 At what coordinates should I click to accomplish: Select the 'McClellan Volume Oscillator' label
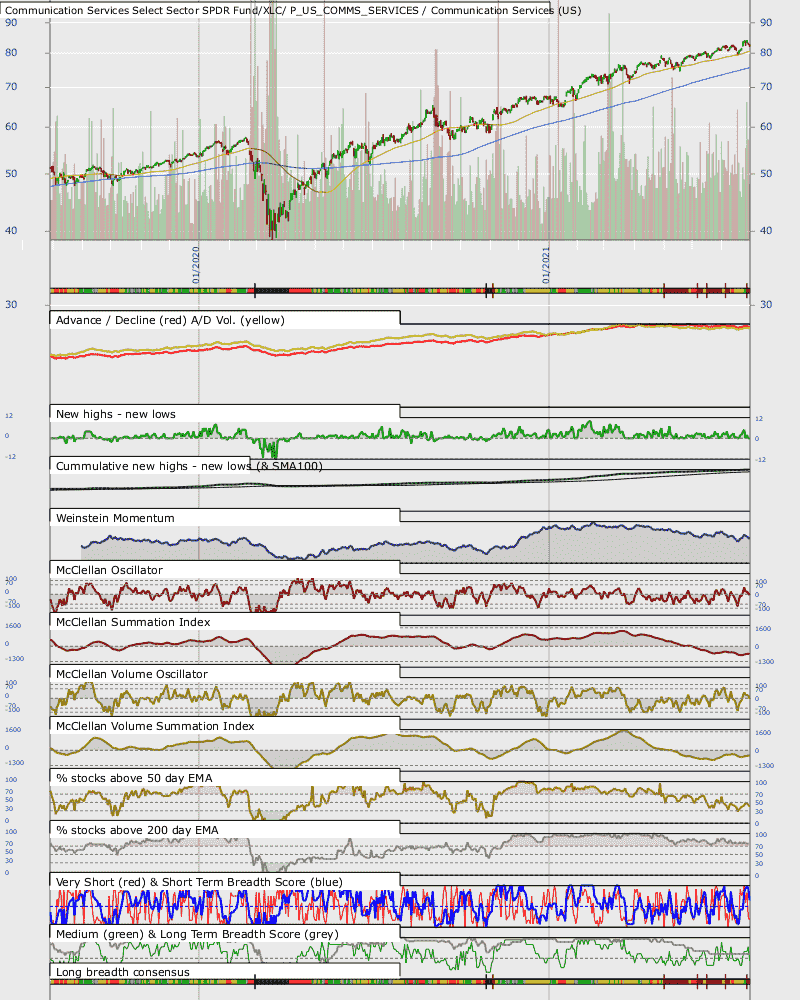[x=131, y=674]
